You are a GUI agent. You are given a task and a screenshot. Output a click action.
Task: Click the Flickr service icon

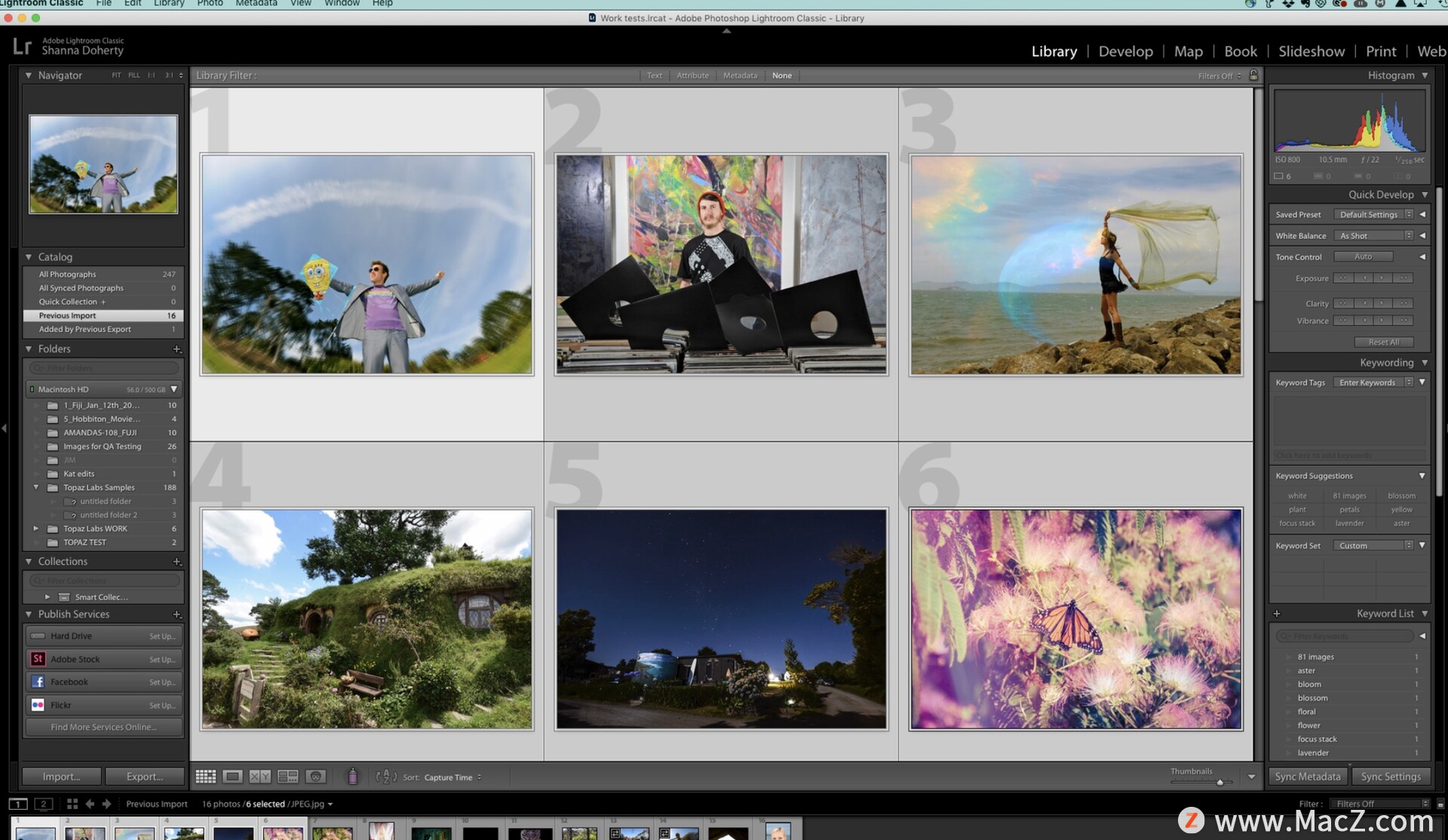[x=38, y=705]
